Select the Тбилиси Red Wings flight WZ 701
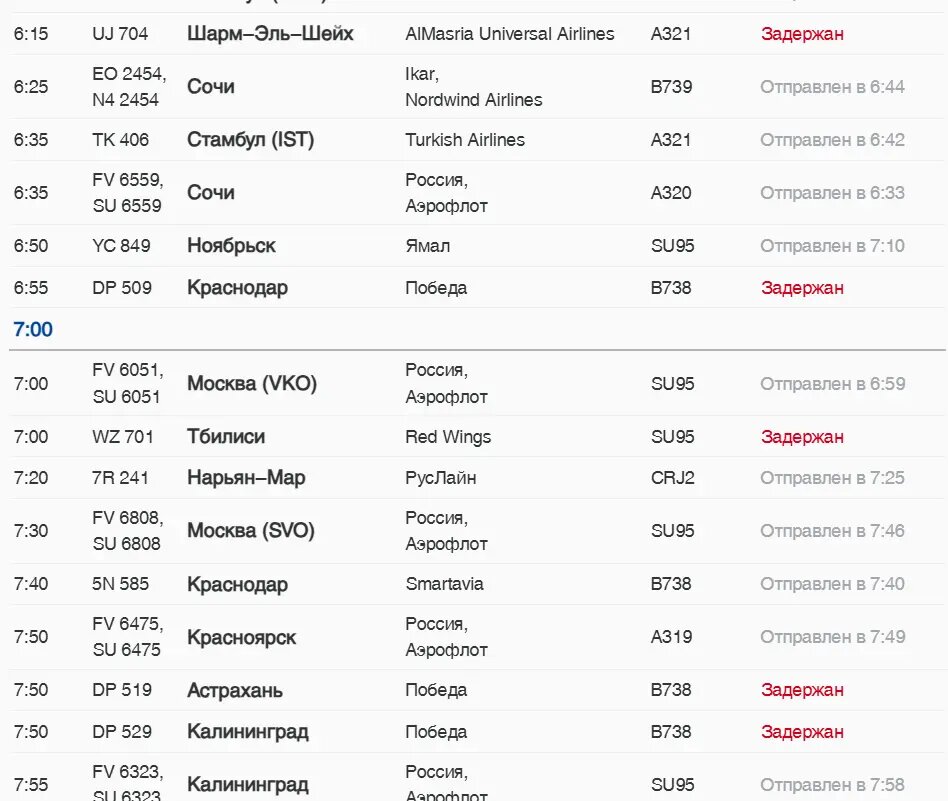Screen dimensions: 948x801 click(x=478, y=436)
